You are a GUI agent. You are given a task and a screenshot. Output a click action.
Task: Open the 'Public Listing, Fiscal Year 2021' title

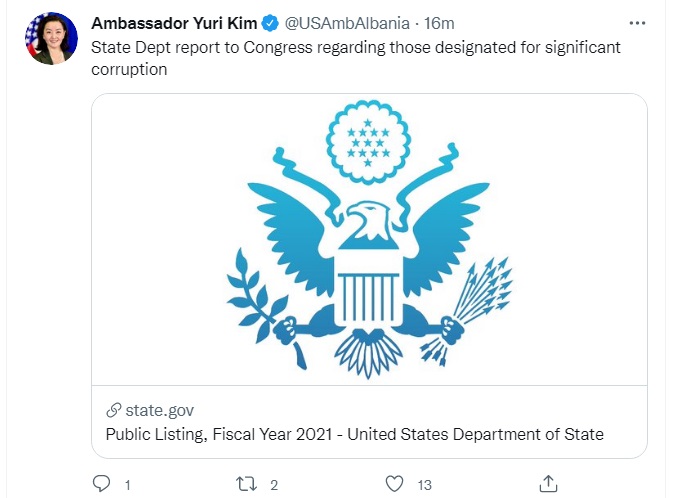[355, 434]
